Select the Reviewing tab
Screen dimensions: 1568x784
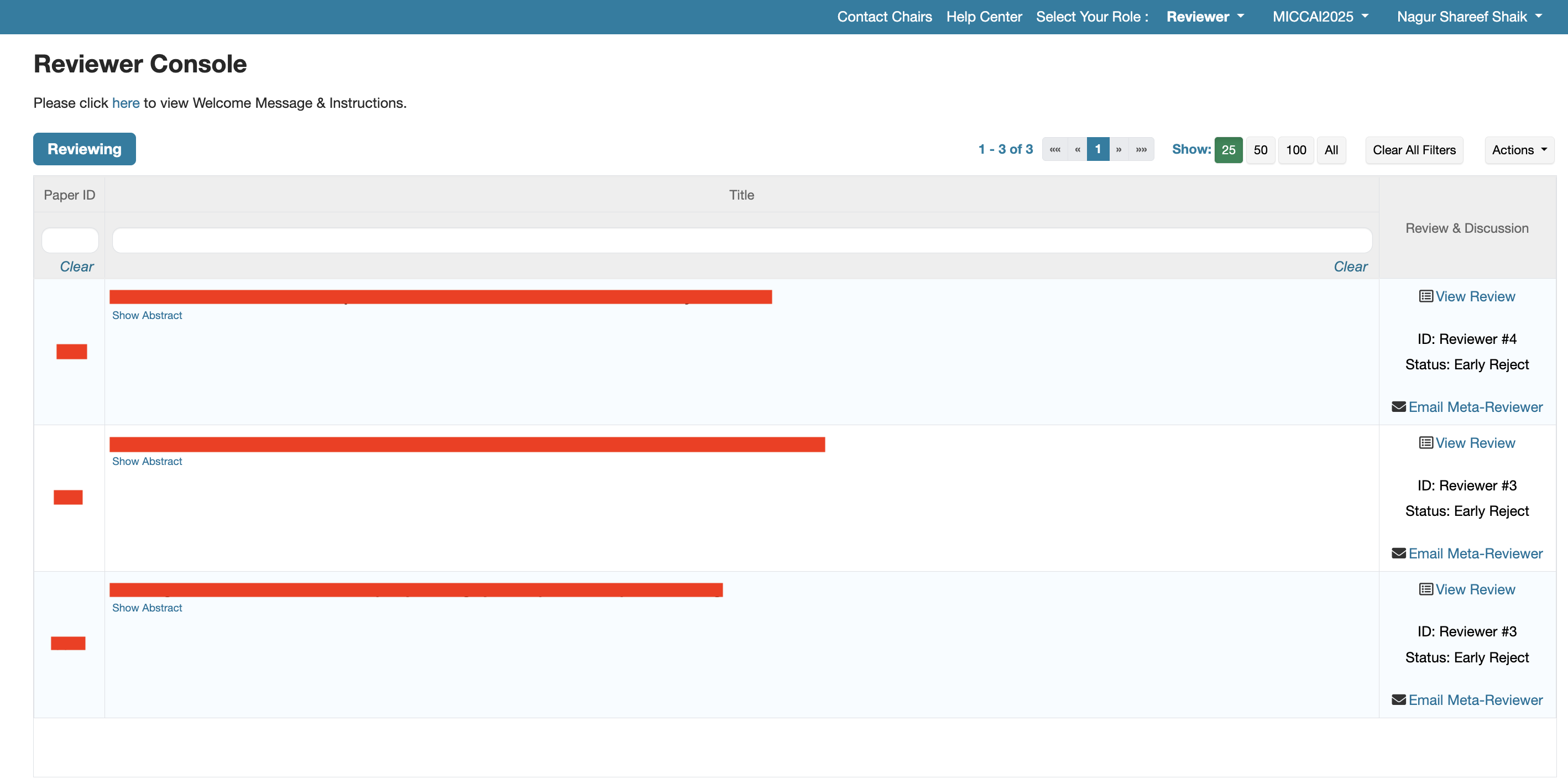85,149
